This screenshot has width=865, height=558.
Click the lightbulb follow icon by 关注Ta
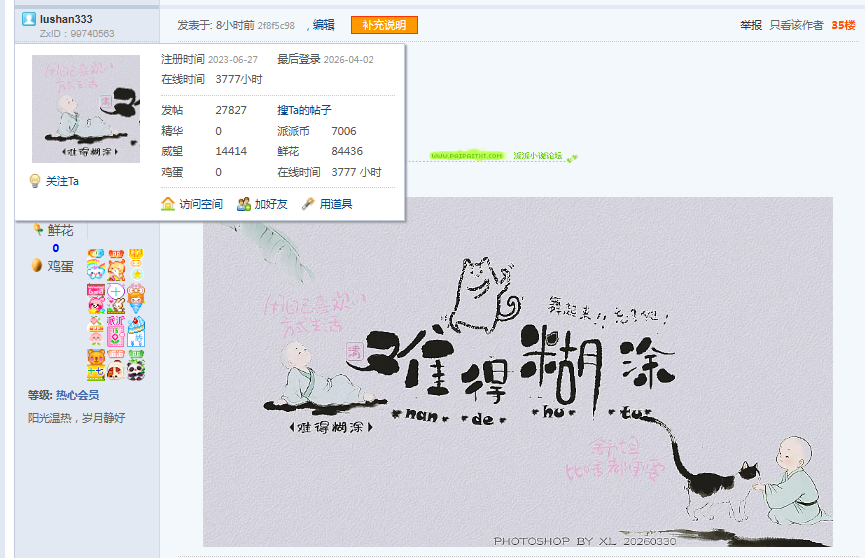pyautogui.click(x=35, y=181)
